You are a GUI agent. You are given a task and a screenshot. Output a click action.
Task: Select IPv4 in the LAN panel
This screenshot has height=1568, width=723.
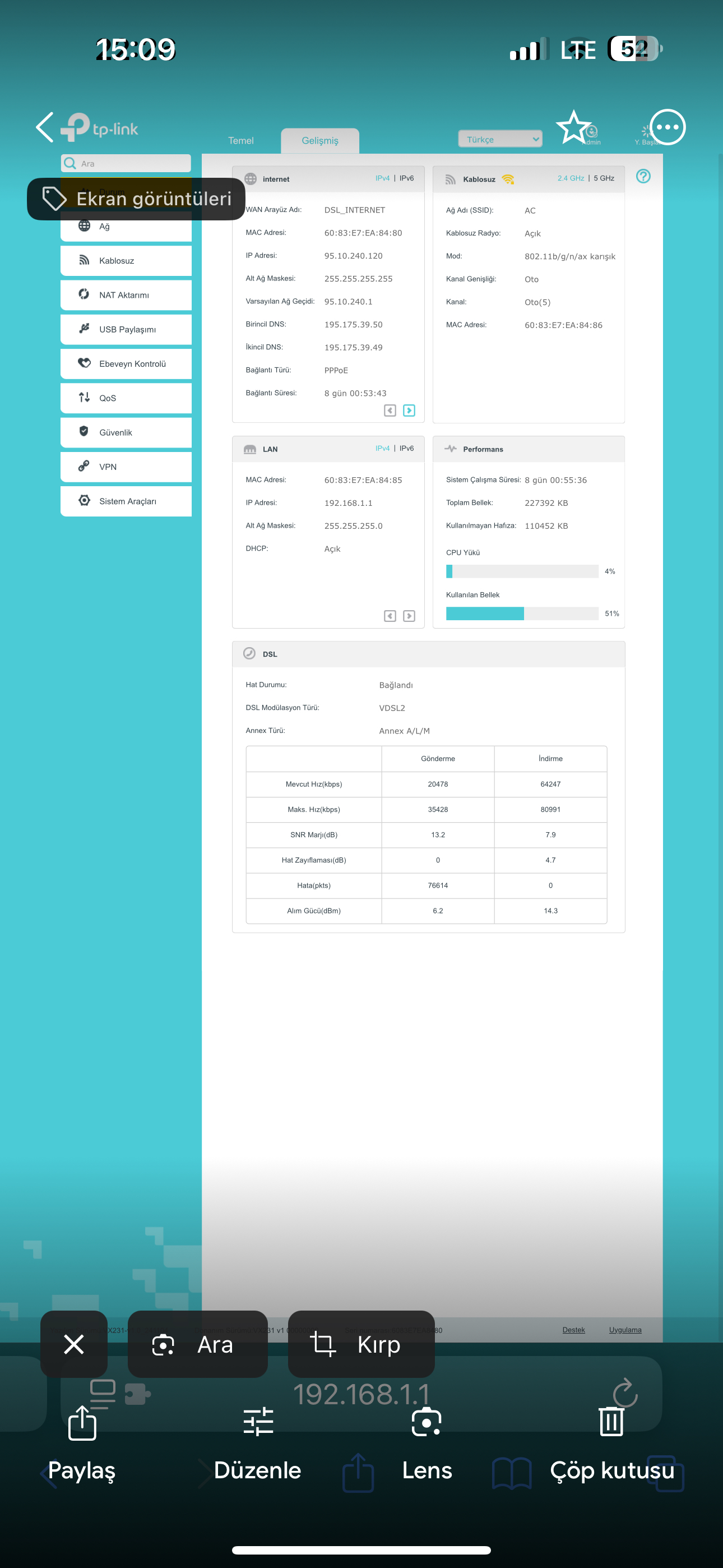(x=382, y=449)
